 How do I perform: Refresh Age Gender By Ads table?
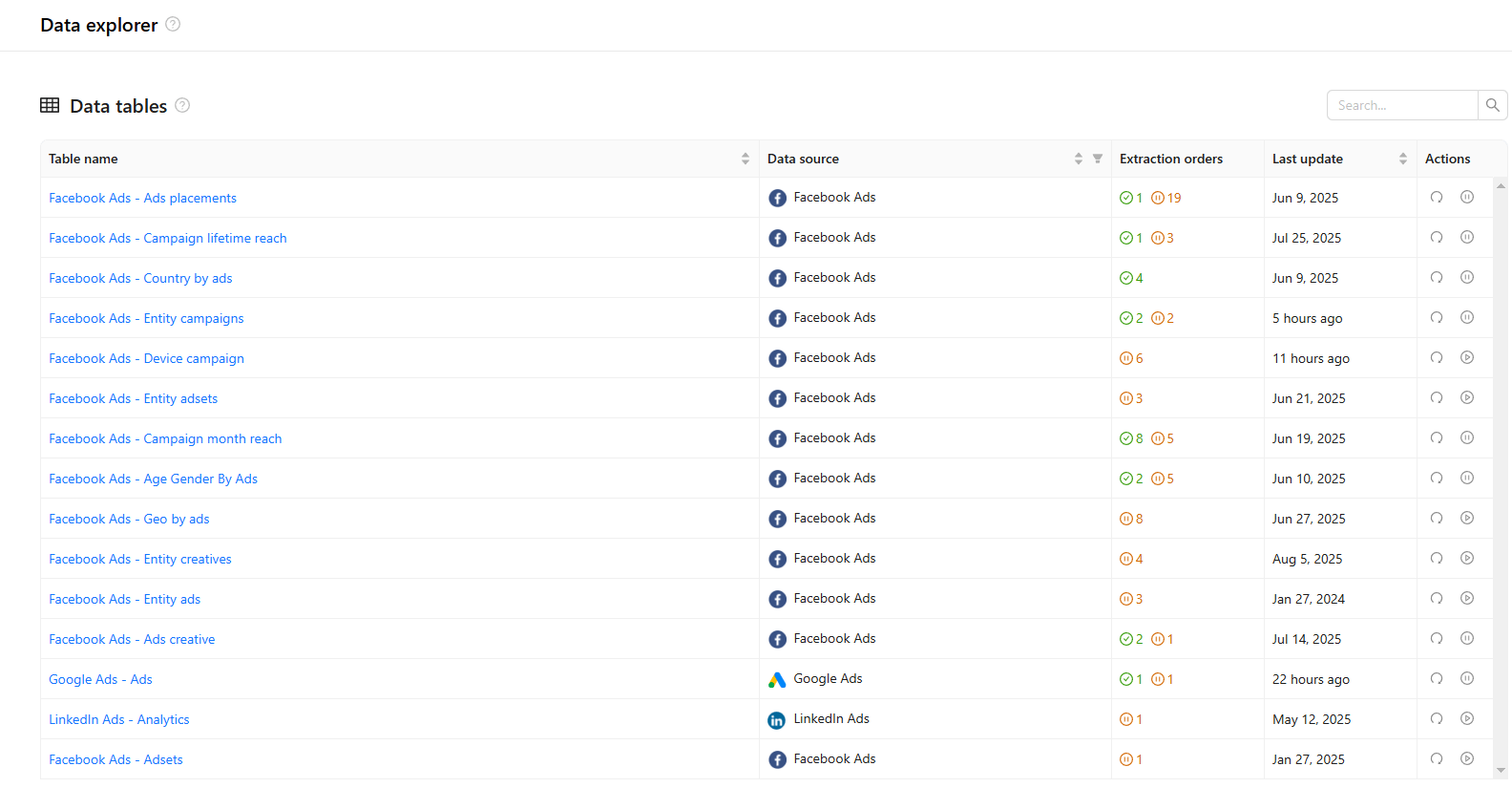point(1437,478)
